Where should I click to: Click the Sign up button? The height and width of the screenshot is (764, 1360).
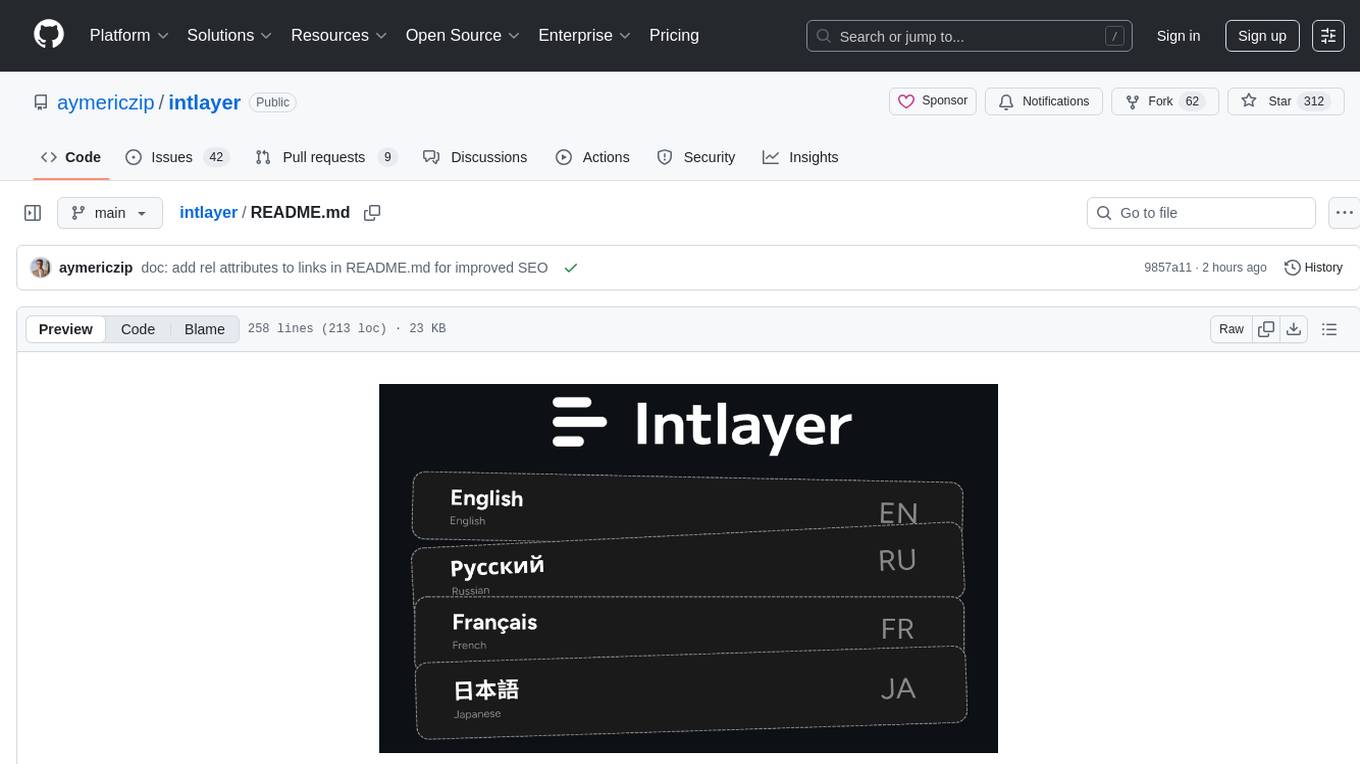click(x=1262, y=36)
